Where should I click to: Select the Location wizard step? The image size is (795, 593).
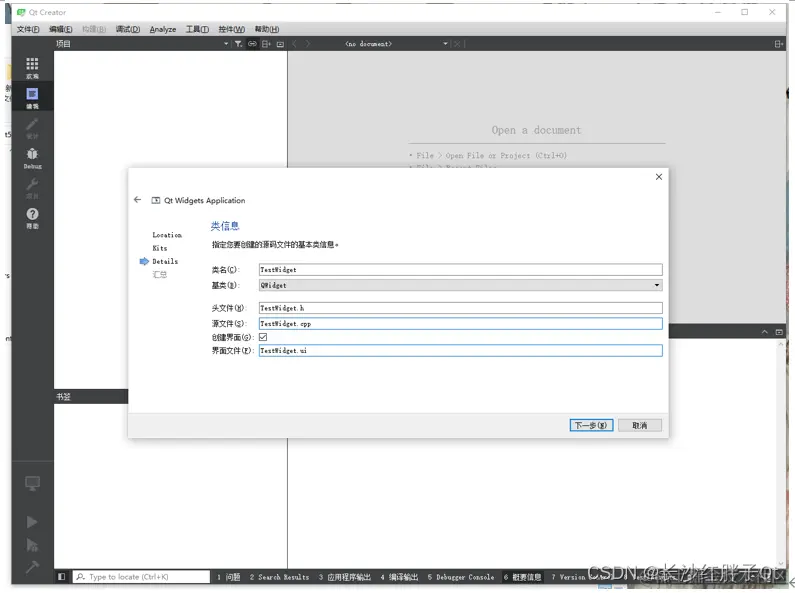[167, 235]
